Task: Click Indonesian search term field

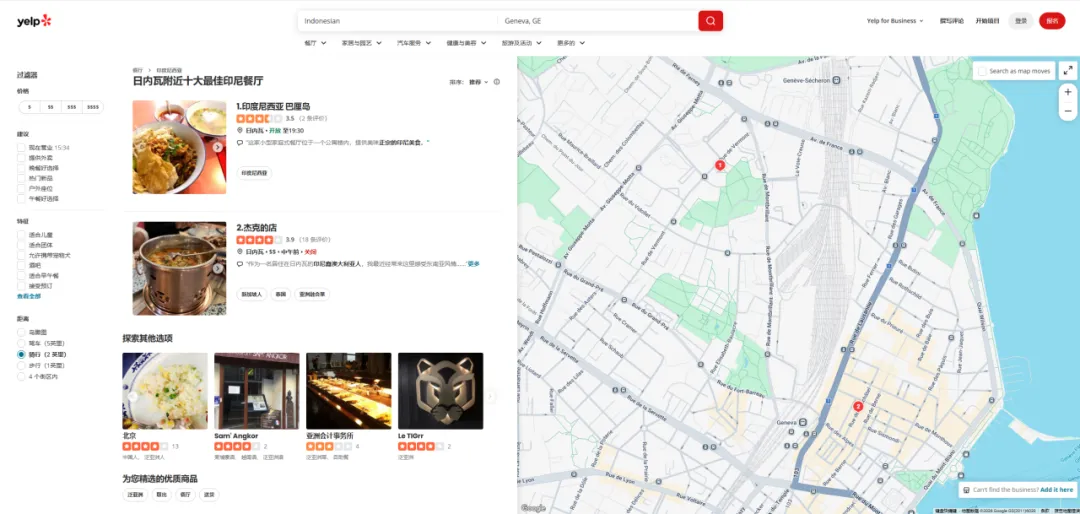Action: 397,21
